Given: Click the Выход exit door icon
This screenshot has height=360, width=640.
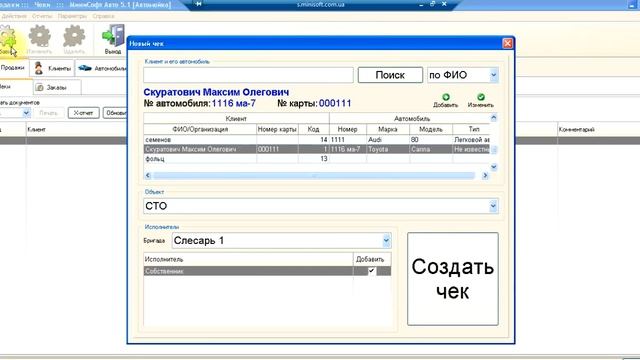Looking at the screenshot, I should pyautogui.click(x=113, y=36).
